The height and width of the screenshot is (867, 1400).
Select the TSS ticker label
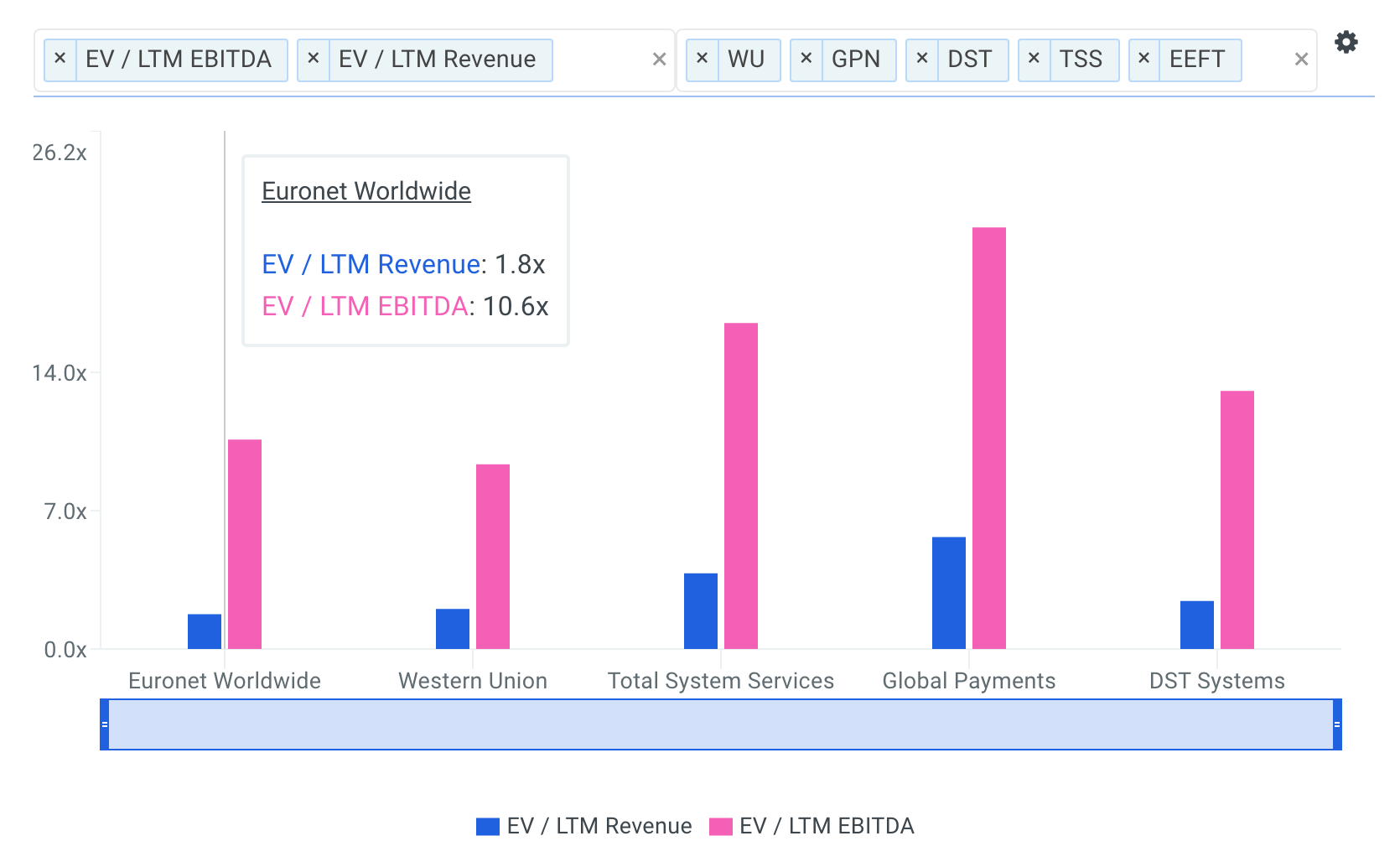point(1081,60)
